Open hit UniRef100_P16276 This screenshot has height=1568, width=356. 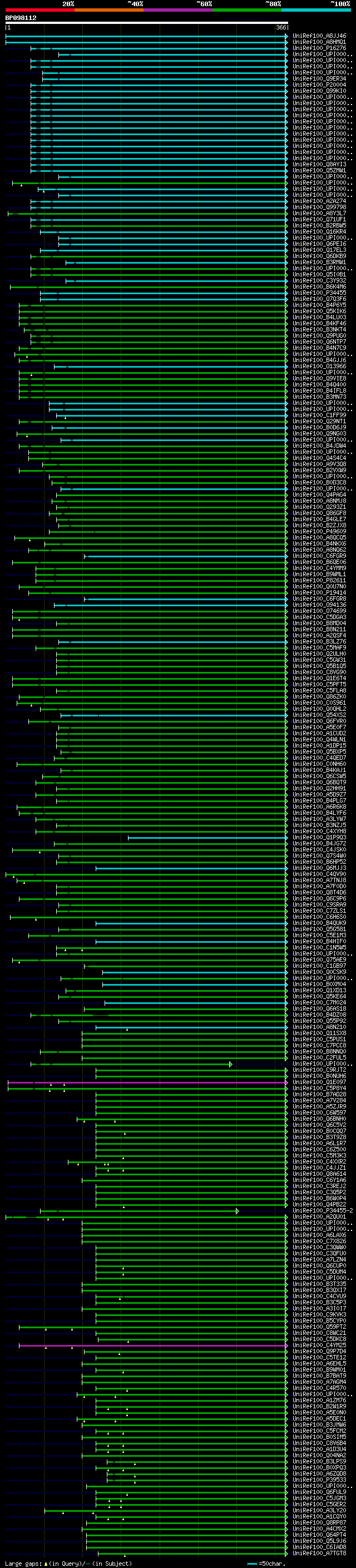point(319,48)
